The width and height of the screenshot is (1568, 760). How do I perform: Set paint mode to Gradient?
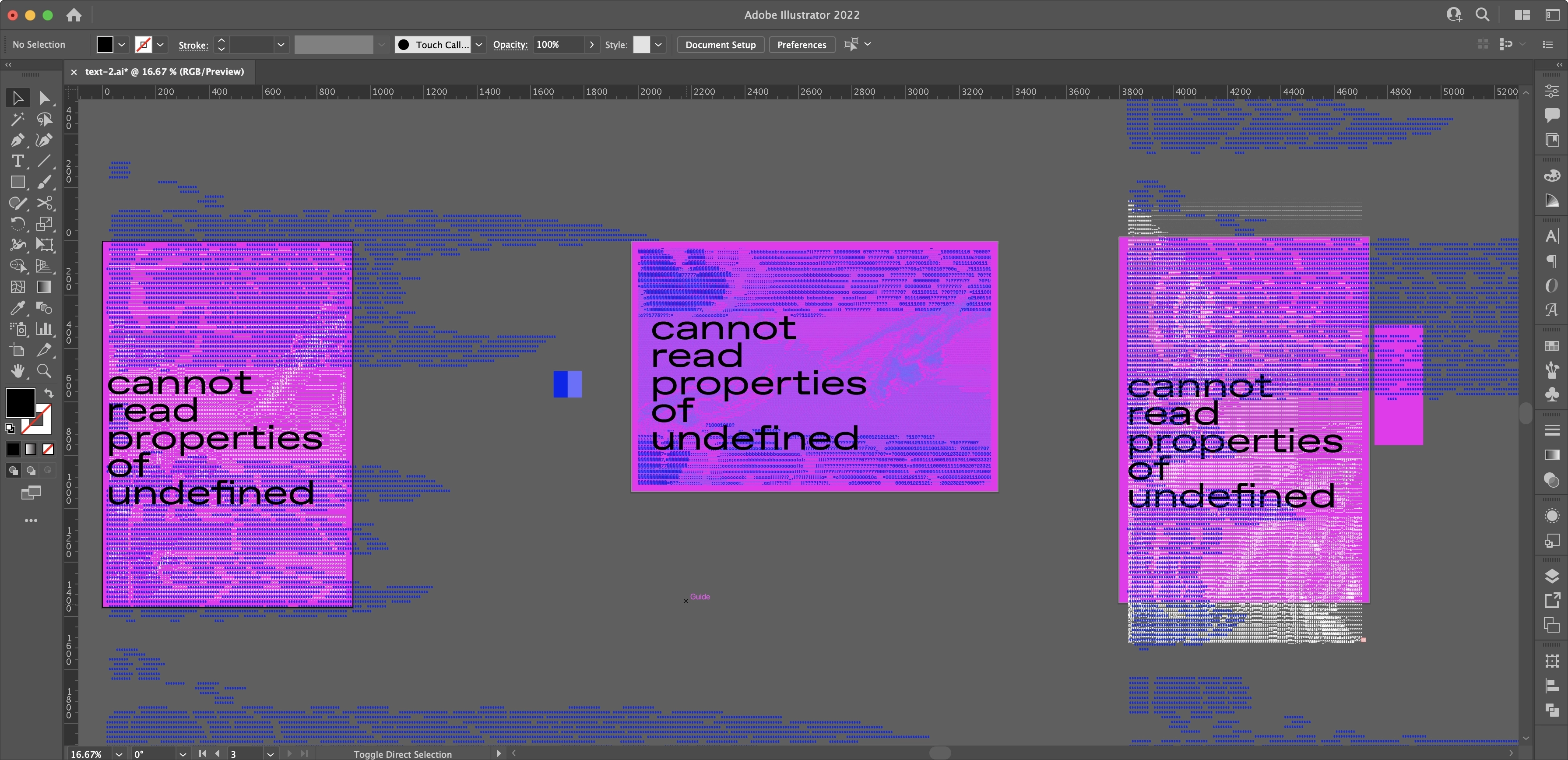(x=31, y=450)
